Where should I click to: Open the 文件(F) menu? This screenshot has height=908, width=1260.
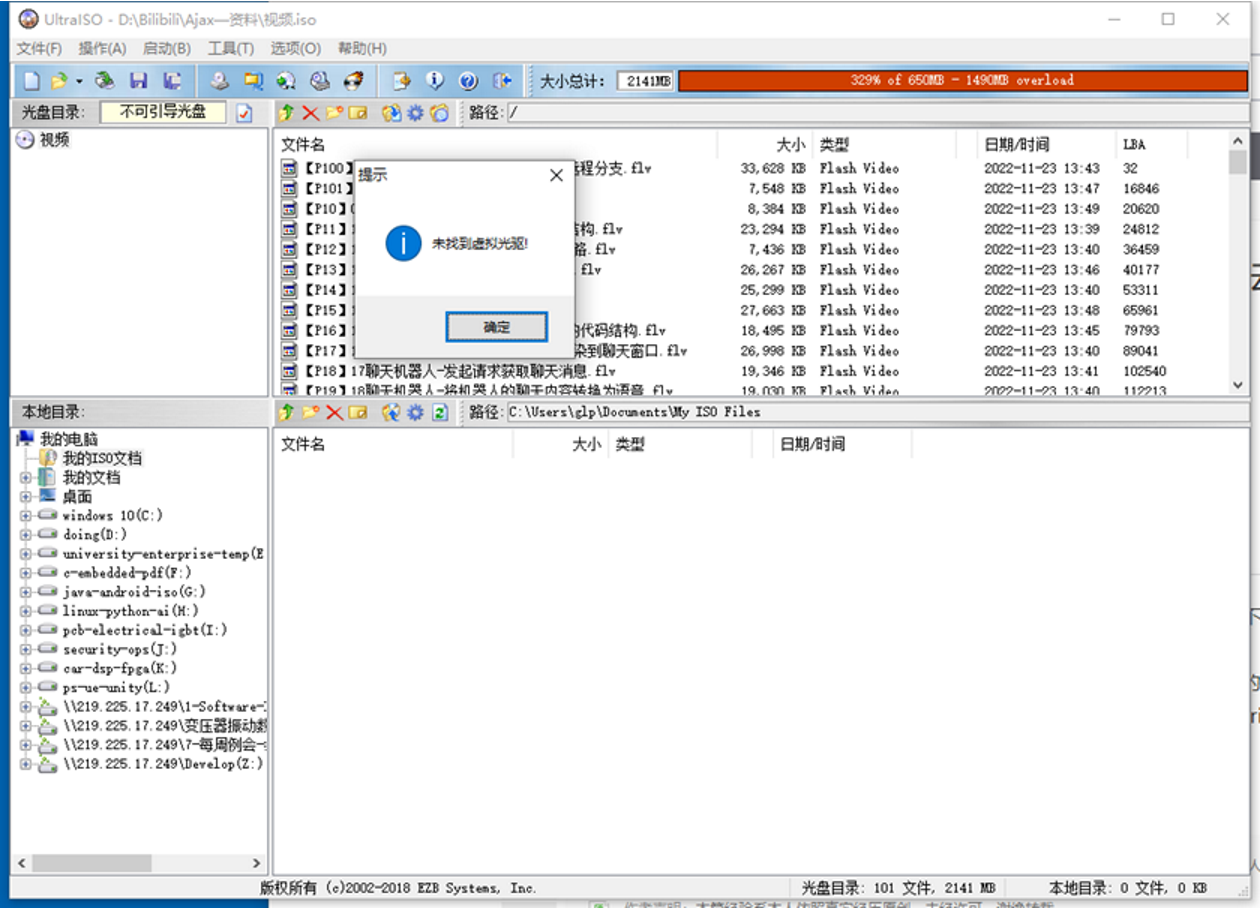coord(39,48)
